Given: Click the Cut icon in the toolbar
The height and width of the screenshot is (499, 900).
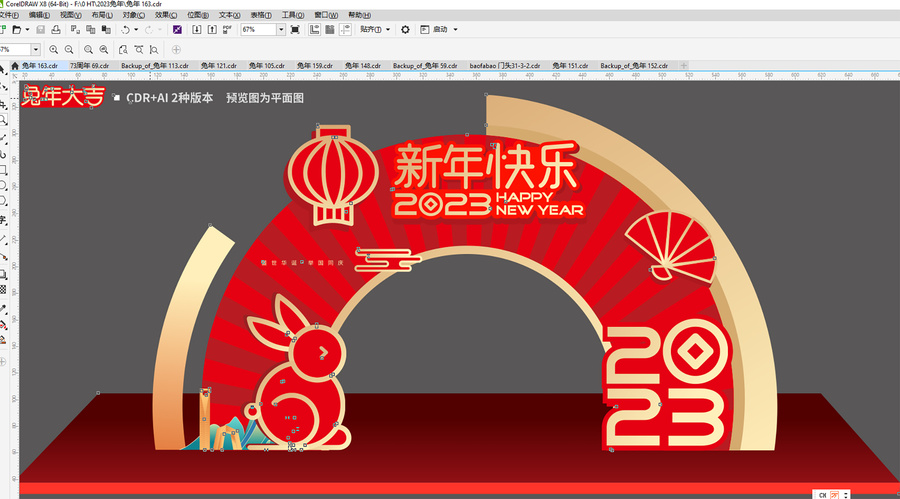Looking at the screenshot, I should (x=75, y=29).
